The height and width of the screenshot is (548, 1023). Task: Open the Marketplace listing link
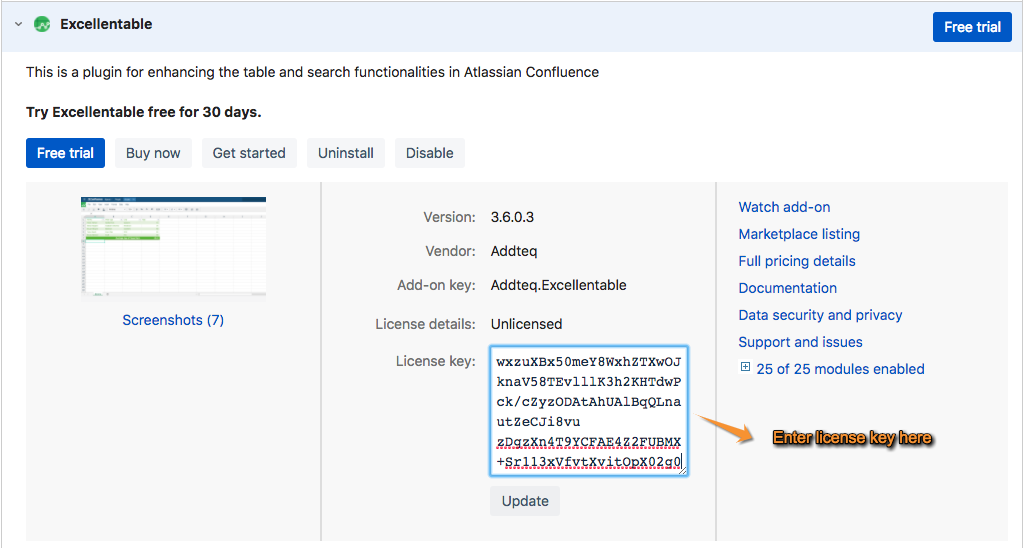[x=799, y=234]
